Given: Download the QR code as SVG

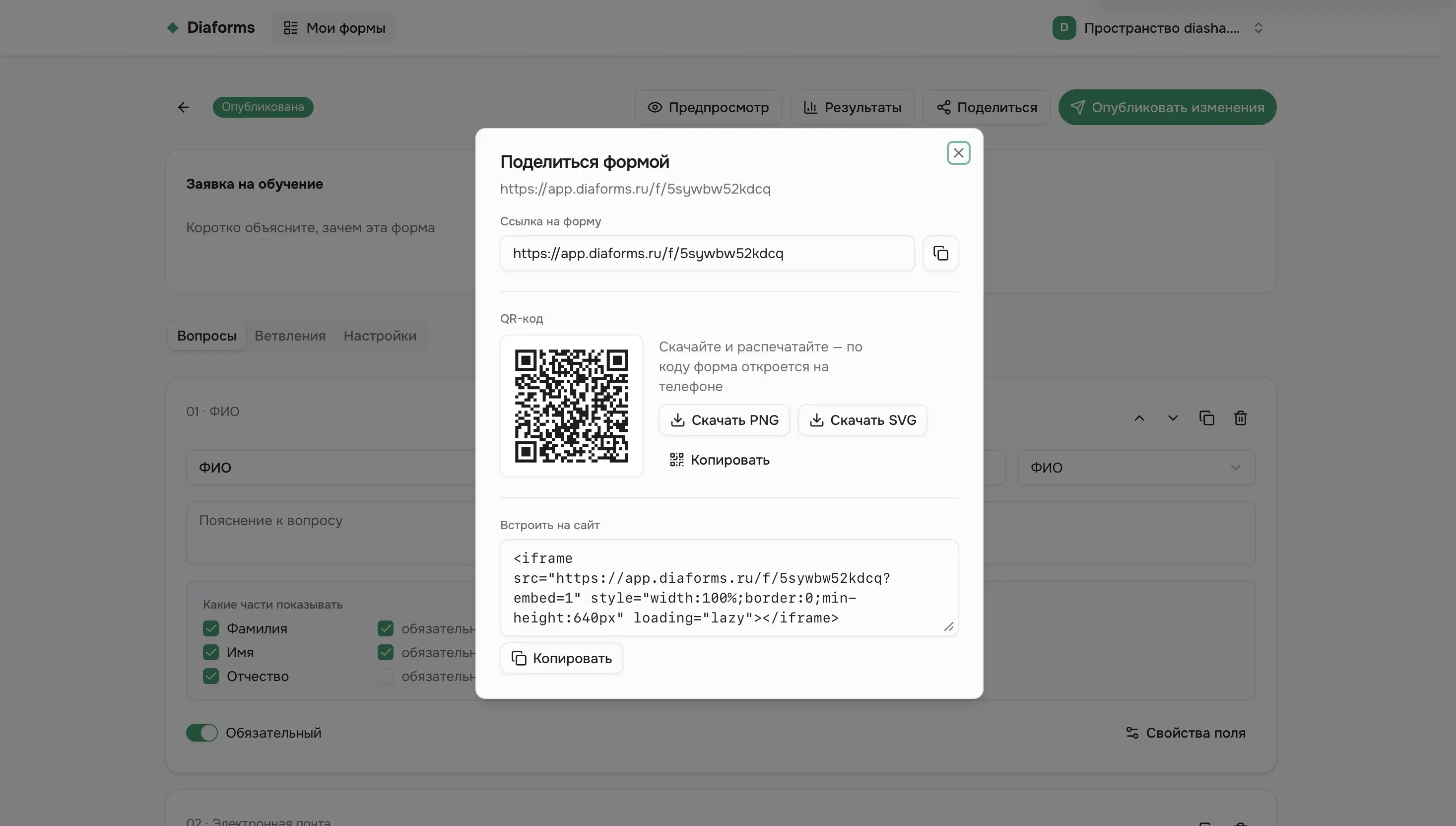Looking at the screenshot, I should [x=862, y=420].
